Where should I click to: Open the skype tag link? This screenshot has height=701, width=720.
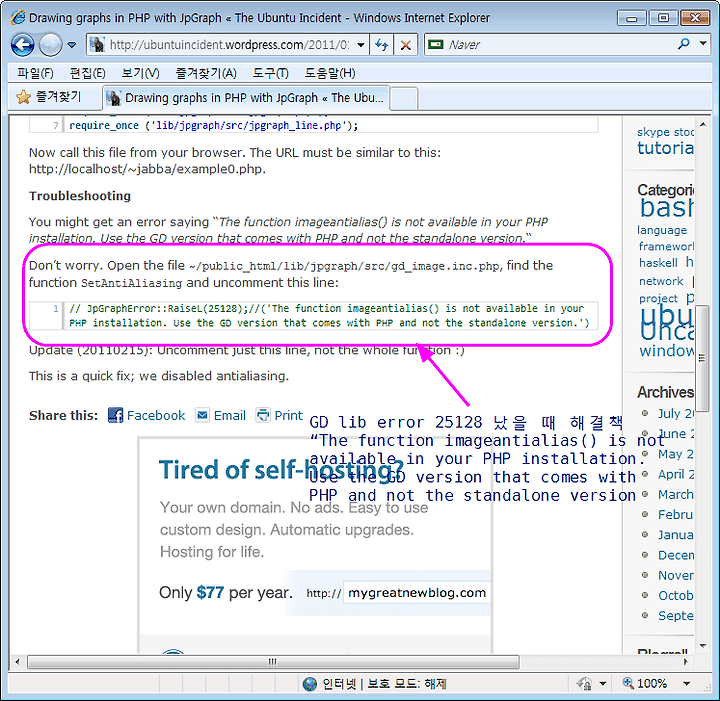[653, 132]
